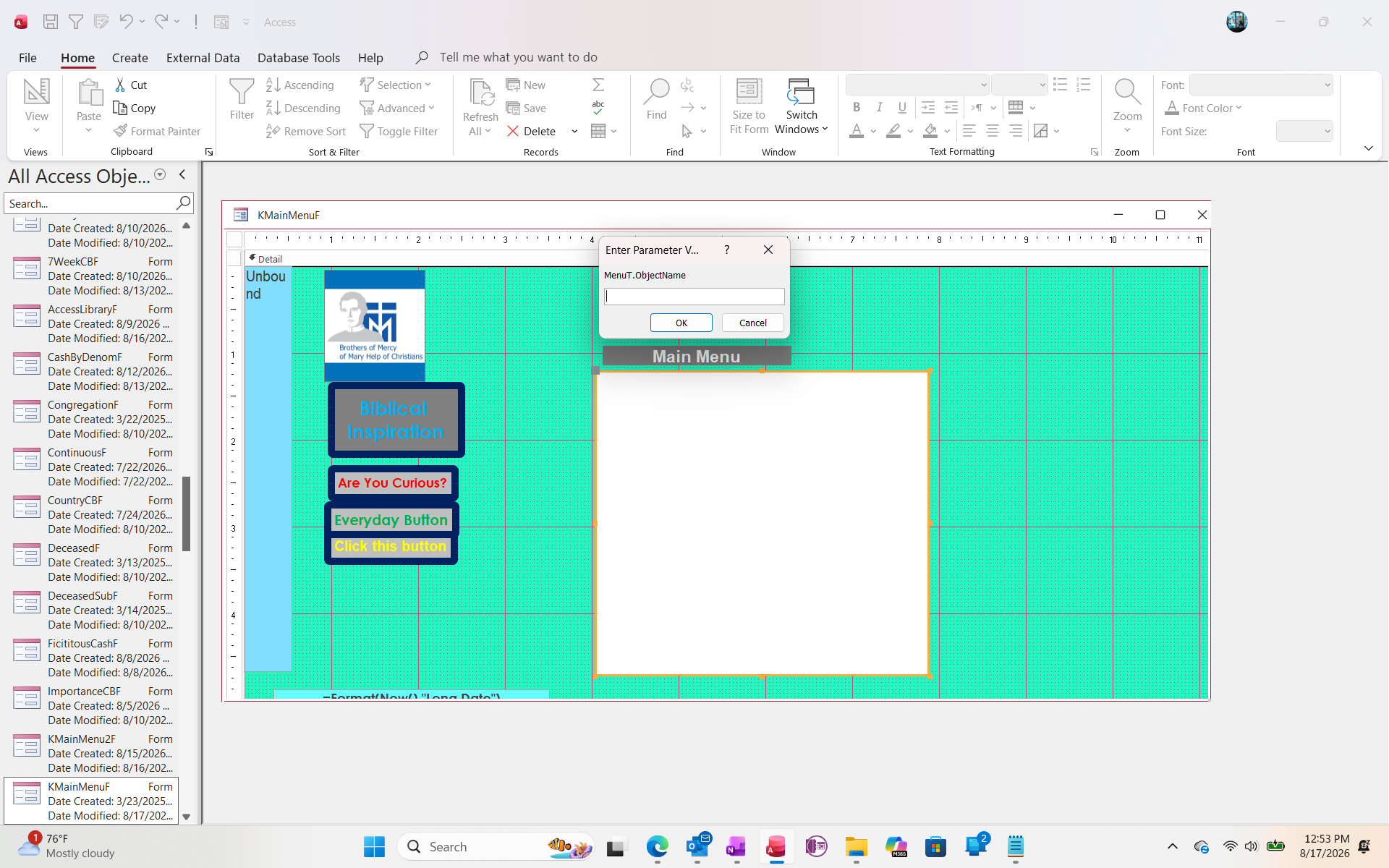Click the Size to Fit Form icon
The image size is (1389, 868).
749,92
